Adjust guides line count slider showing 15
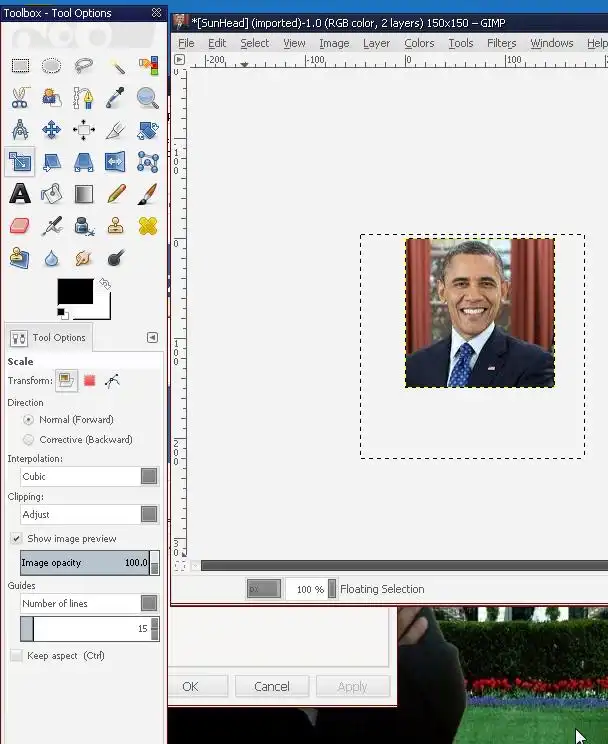 point(90,629)
